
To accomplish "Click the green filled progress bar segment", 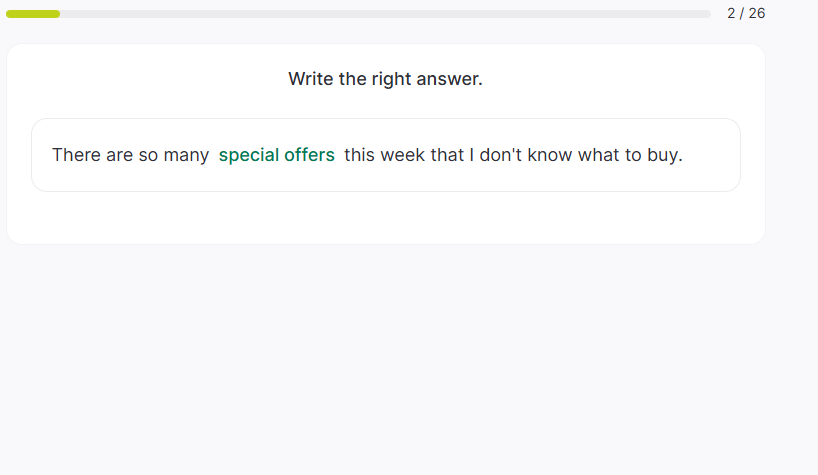I will (x=33, y=14).
